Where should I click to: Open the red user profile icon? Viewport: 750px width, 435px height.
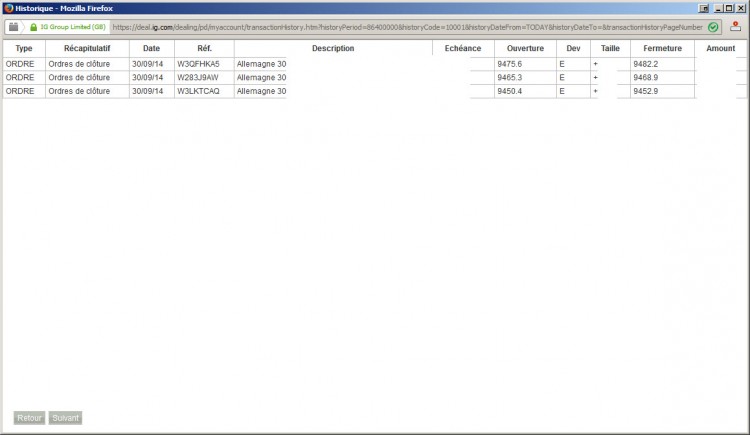(735, 27)
